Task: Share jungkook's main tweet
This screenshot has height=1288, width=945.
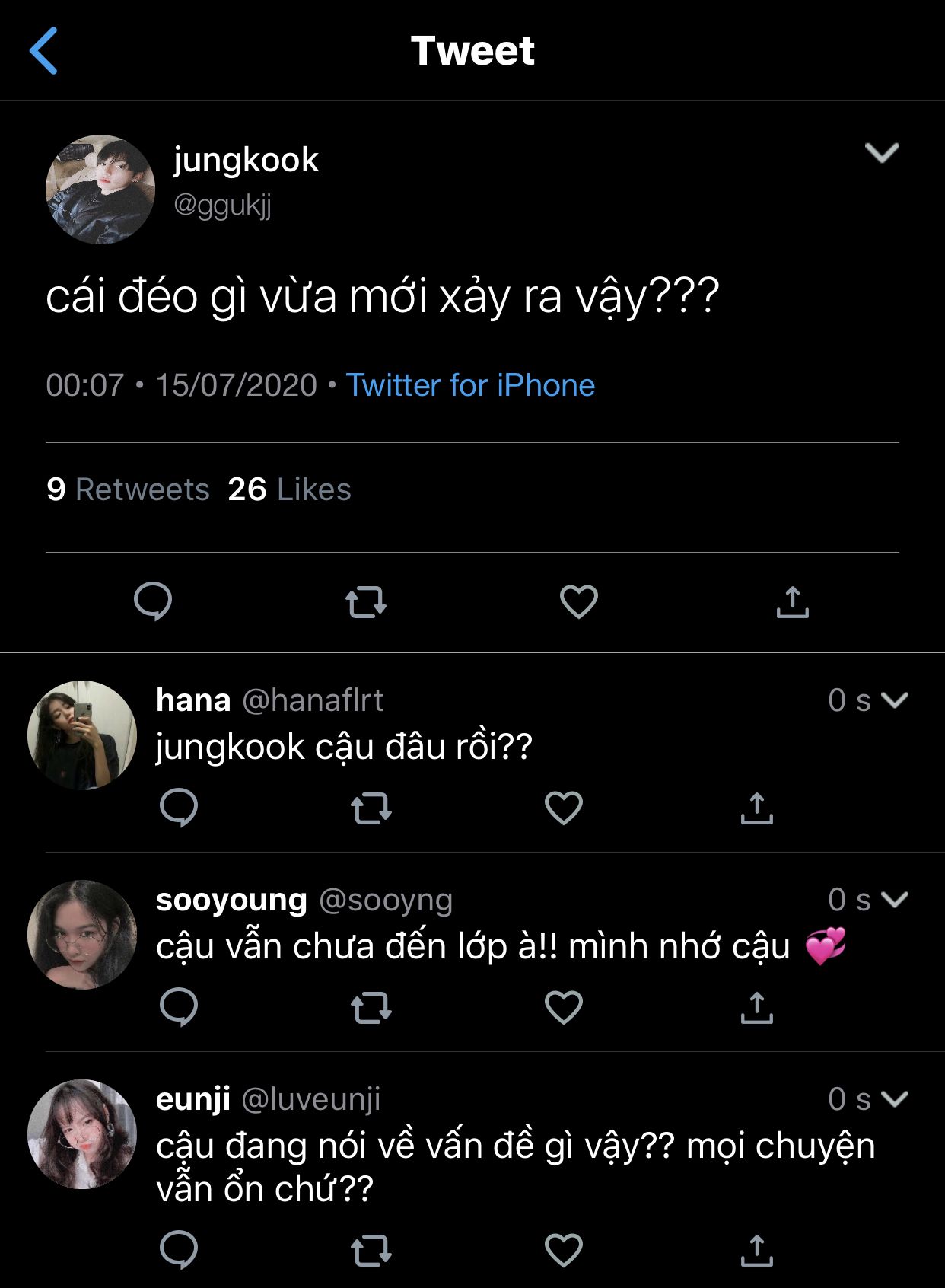Action: pos(792,602)
